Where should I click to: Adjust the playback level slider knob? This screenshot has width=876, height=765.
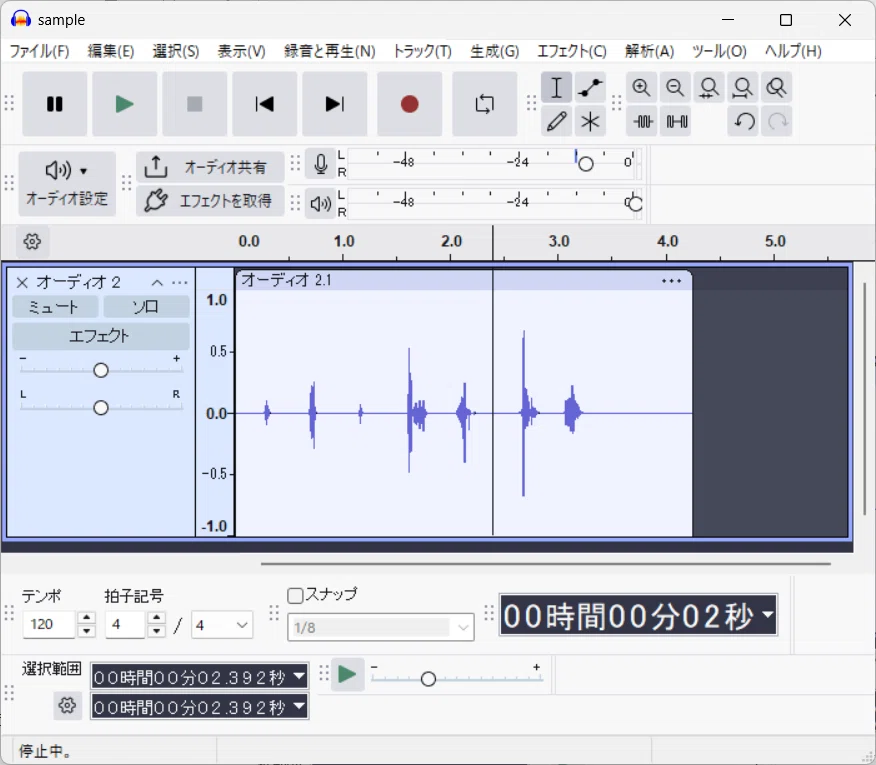coord(635,203)
